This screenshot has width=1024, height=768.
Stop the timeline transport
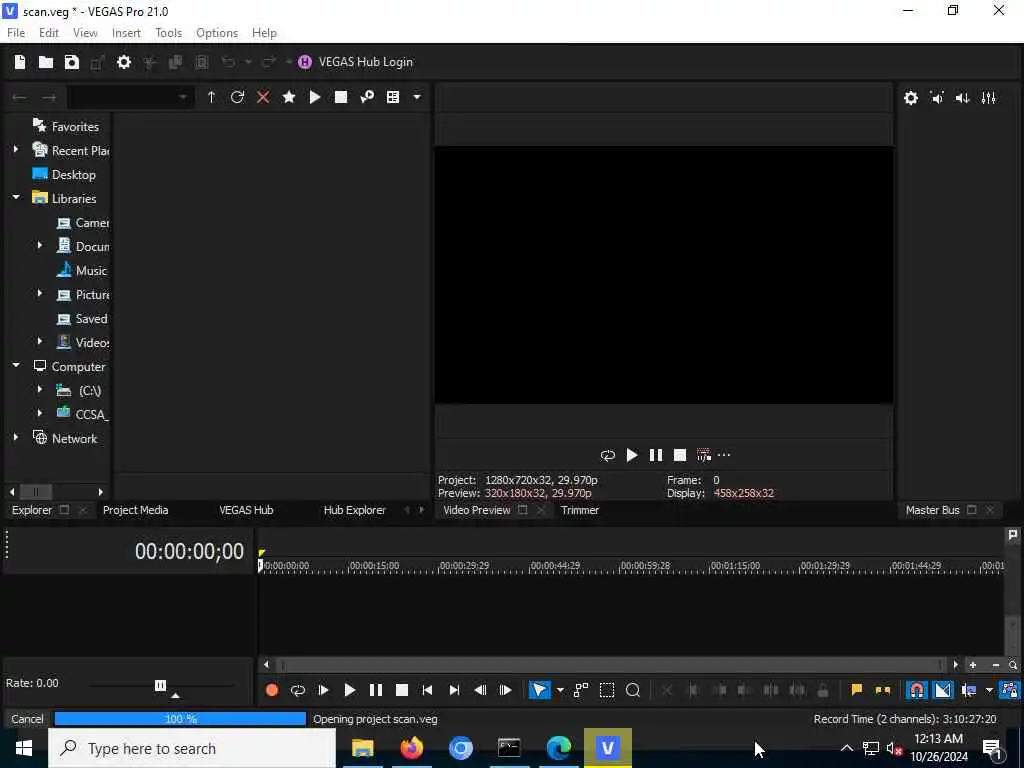(402, 690)
